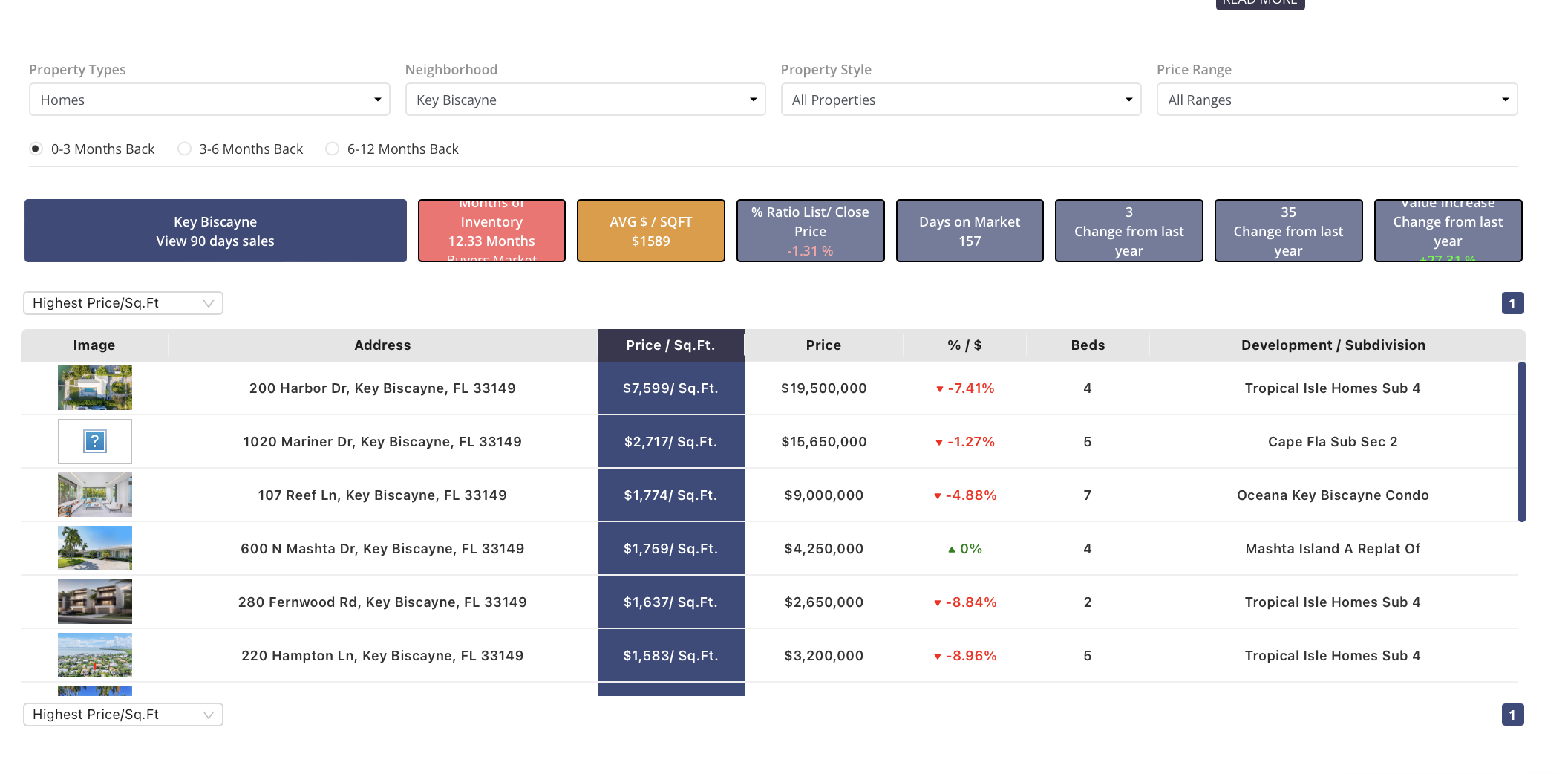Open the Price Range dropdown showing All Ranges
The height and width of the screenshot is (774, 1568).
[x=1337, y=100]
